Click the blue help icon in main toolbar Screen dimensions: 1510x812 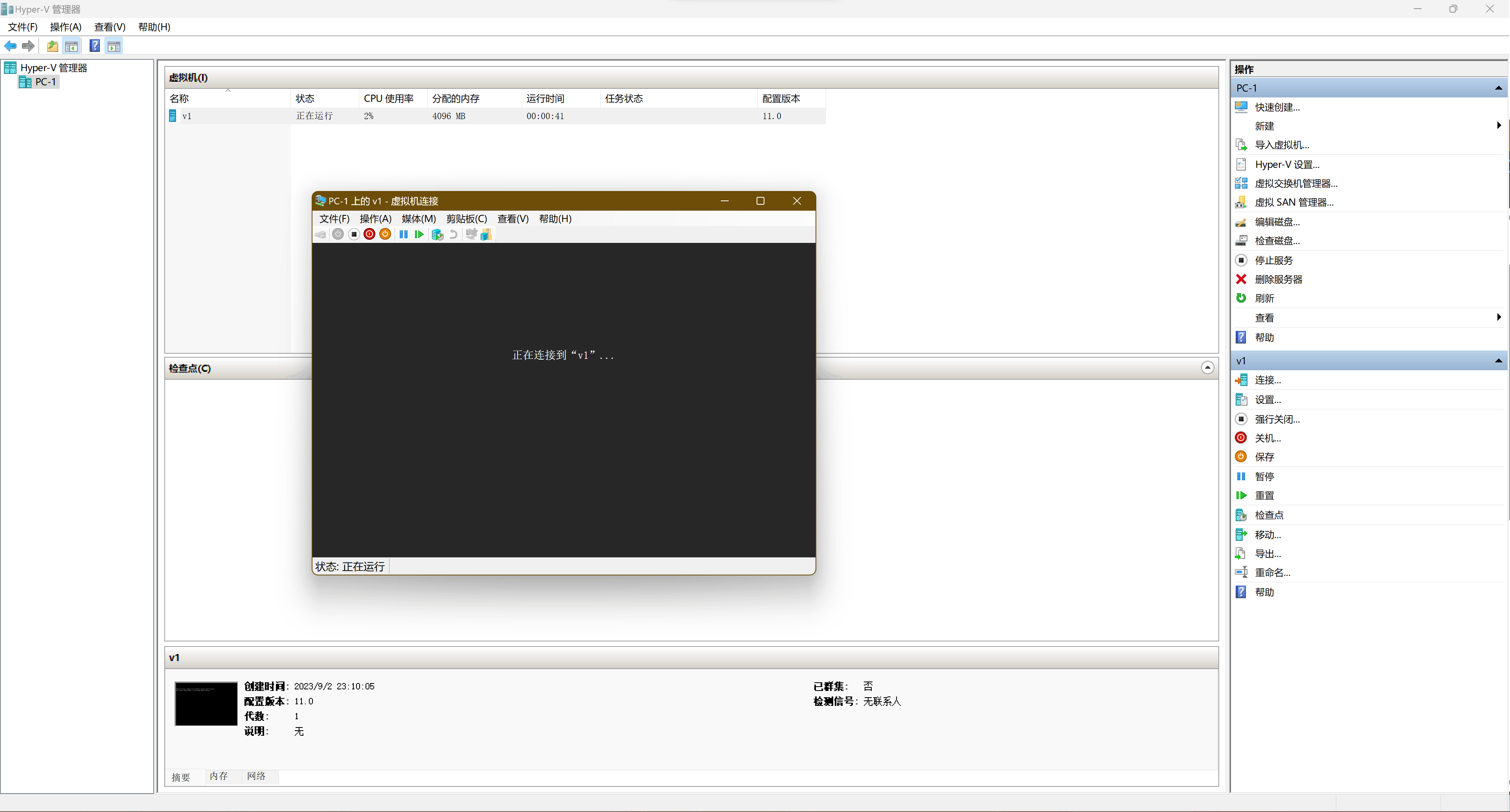94,46
